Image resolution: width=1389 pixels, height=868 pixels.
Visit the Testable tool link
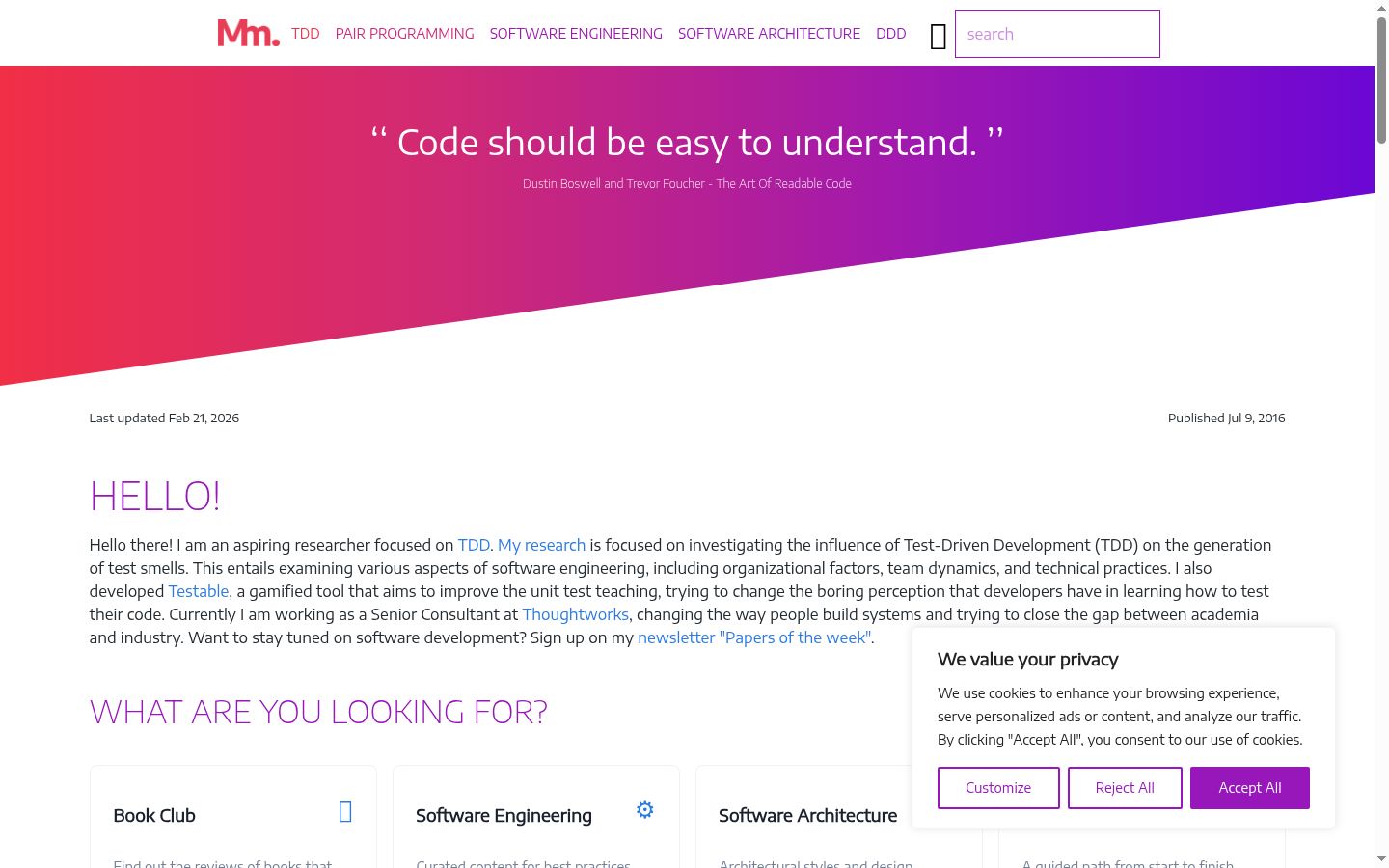tap(199, 591)
